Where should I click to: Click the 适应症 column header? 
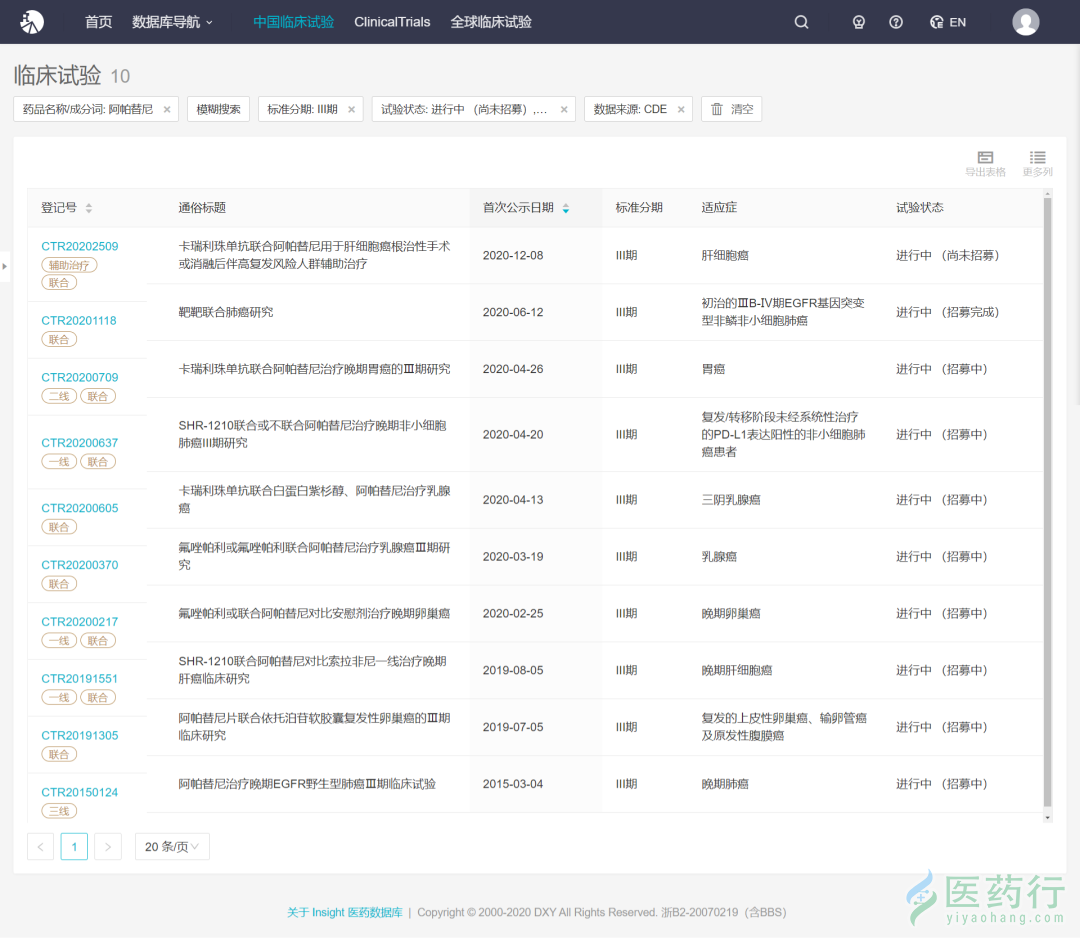click(719, 208)
